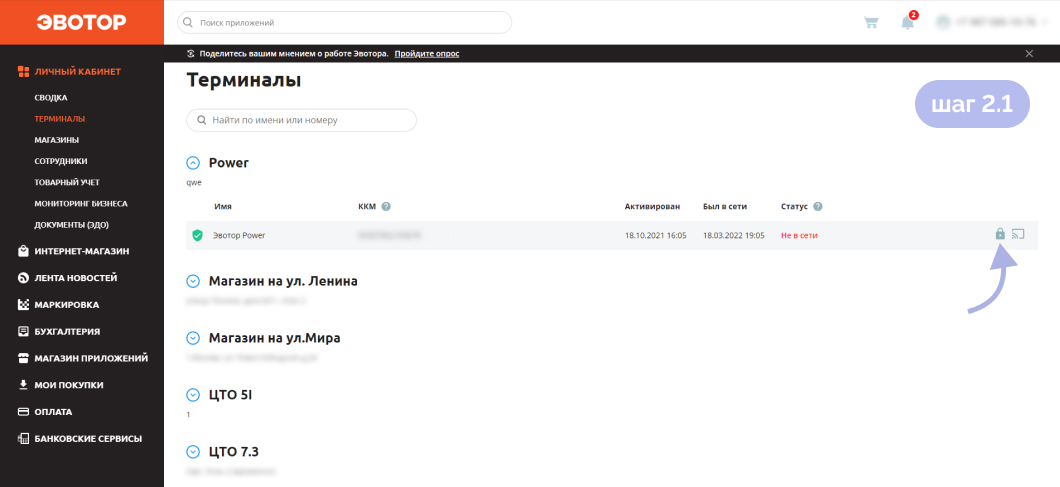Viewport: 1060px width, 487px height.
Task: Click the Активирован column header
Action: tap(652, 206)
